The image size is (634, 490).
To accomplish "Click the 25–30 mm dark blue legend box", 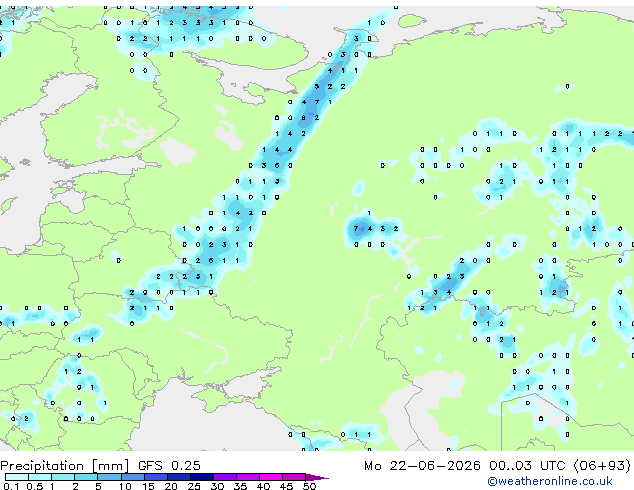I will [202, 477].
